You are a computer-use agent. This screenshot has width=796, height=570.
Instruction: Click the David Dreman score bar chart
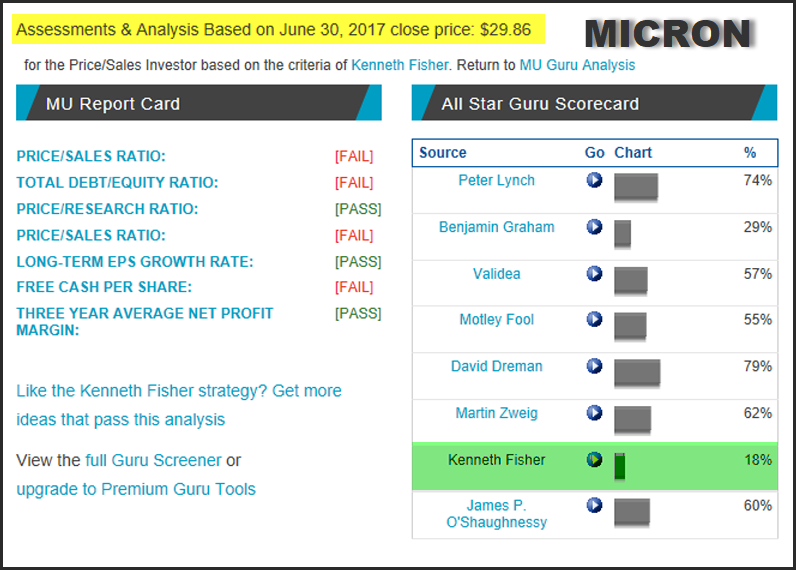(x=637, y=372)
